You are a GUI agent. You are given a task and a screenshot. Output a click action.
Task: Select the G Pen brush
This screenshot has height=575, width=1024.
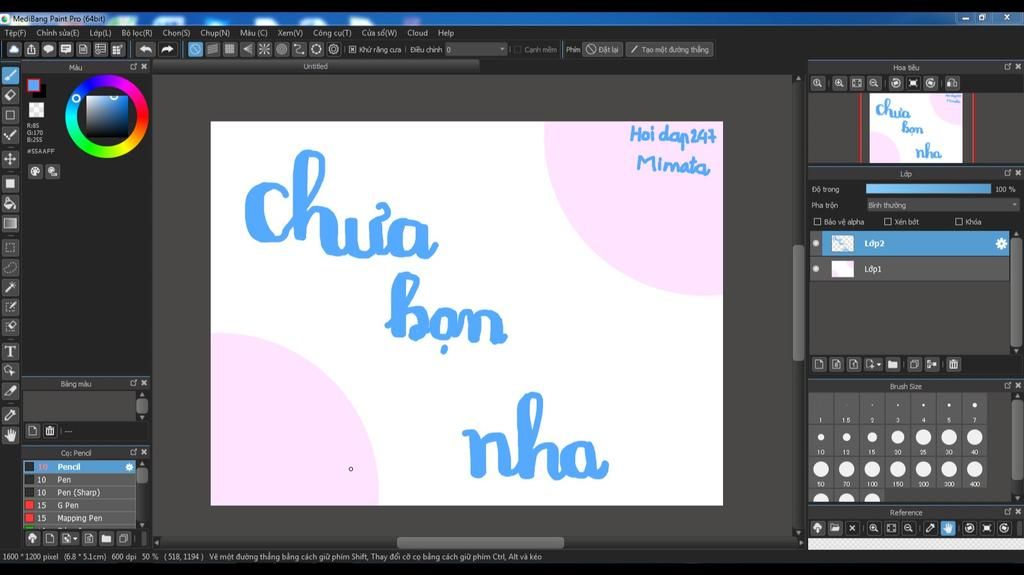pos(79,505)
